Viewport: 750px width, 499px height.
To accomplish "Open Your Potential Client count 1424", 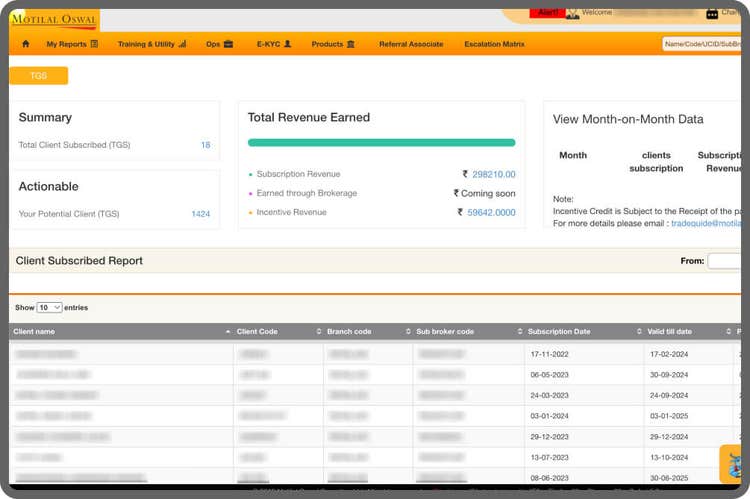I will click(x=200, y=214).
